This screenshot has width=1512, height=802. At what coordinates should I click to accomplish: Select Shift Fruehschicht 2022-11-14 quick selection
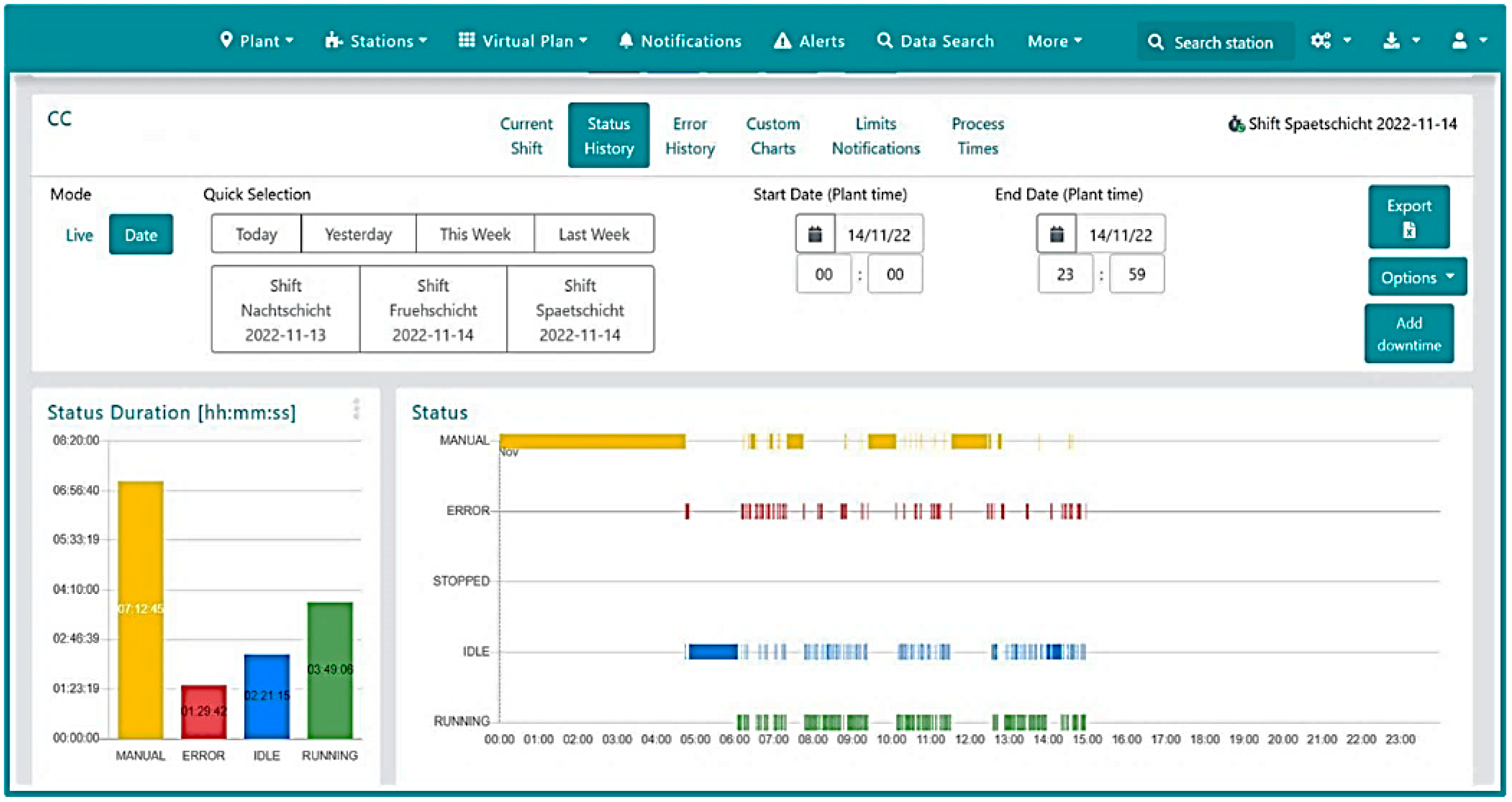point(433,310)
